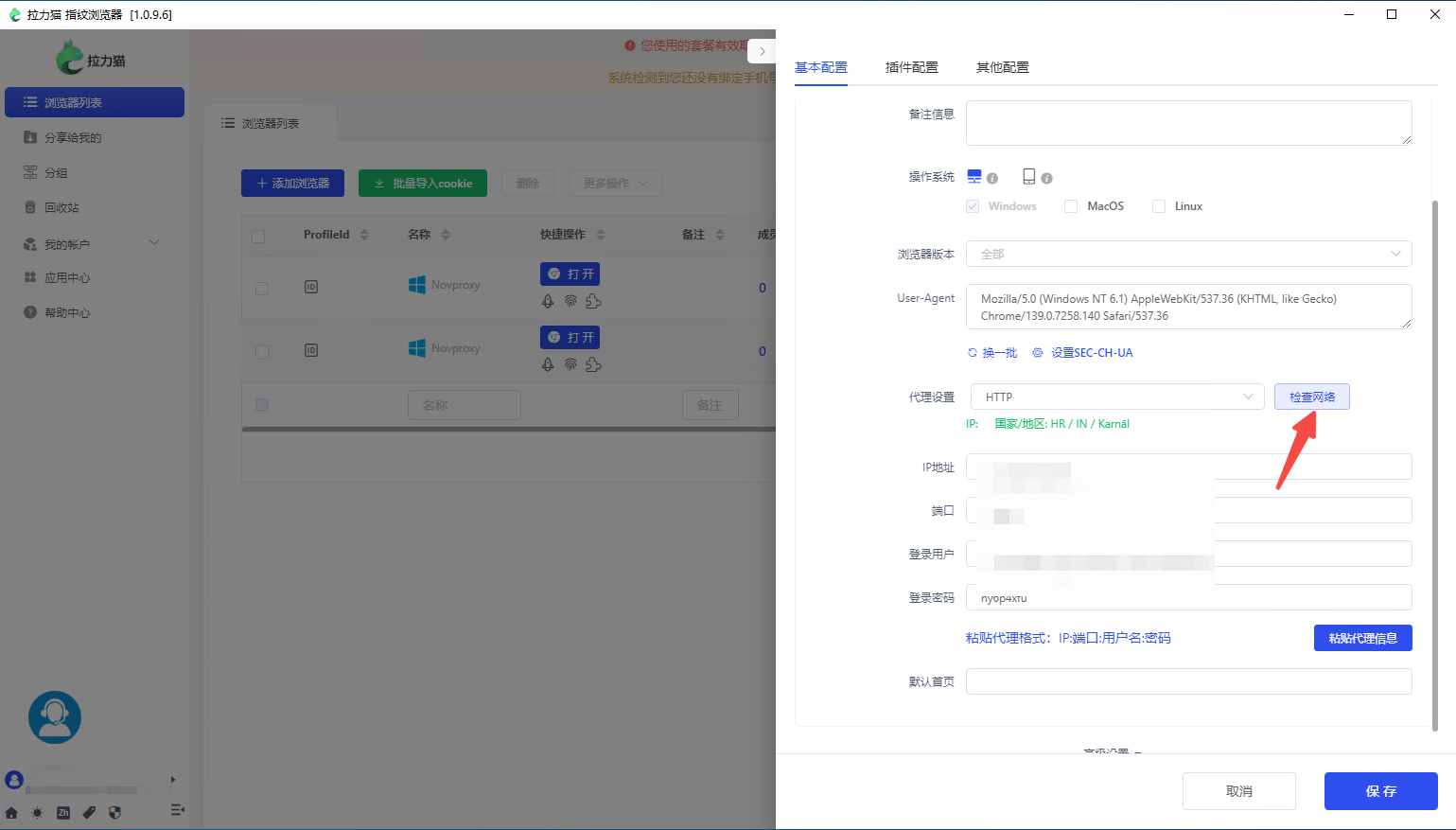Image resolution: width=1456 pixels, height=830 pixels.
Task: Open the HTTP proxy type dropdown
Action: pyautogui.click(x=1117, y=397)
